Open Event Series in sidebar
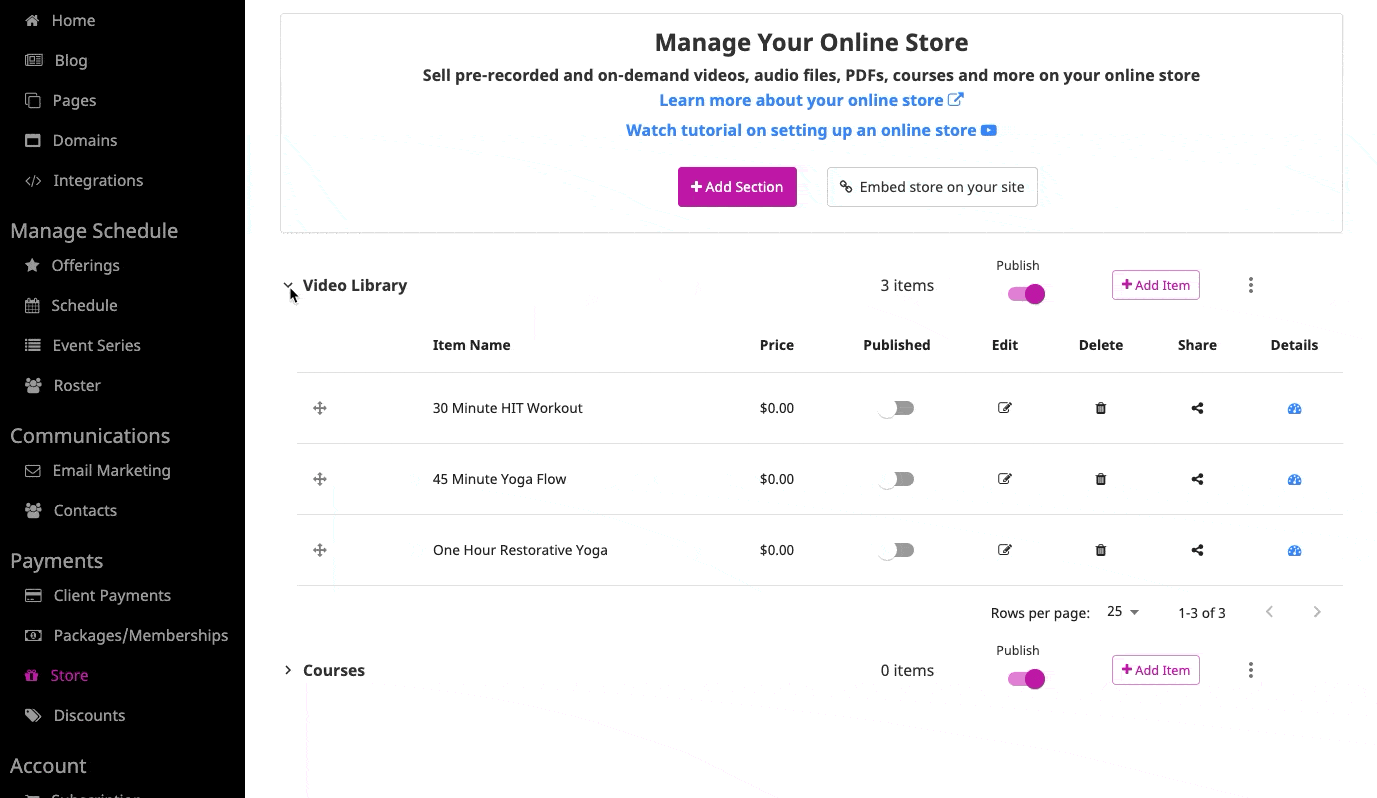Image resolution: width=1377 pixels, height=798 pixels. click(x=97, y=345)
